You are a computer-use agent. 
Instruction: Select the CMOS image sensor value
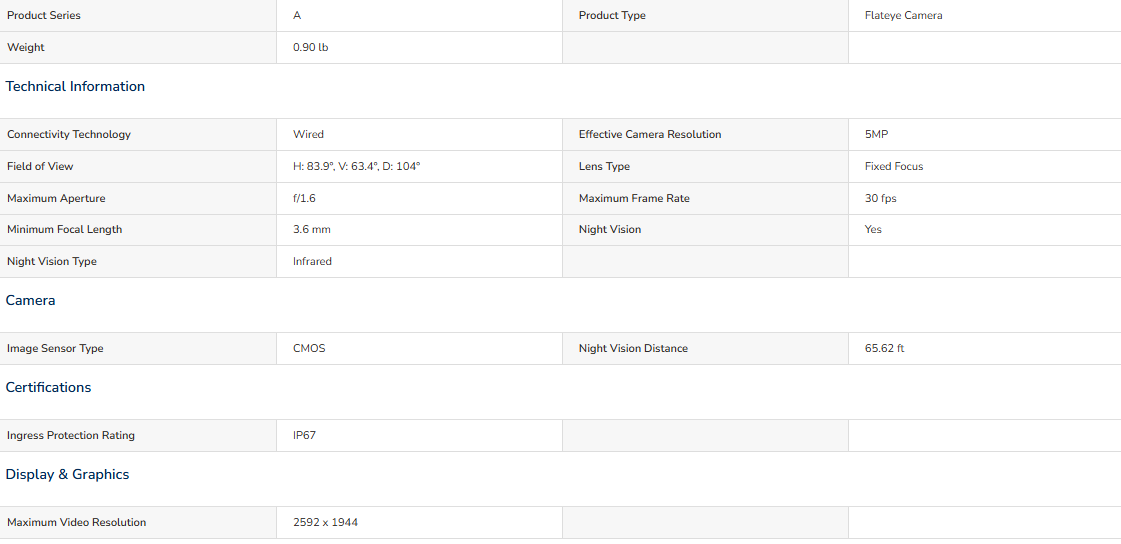point(310,349)
